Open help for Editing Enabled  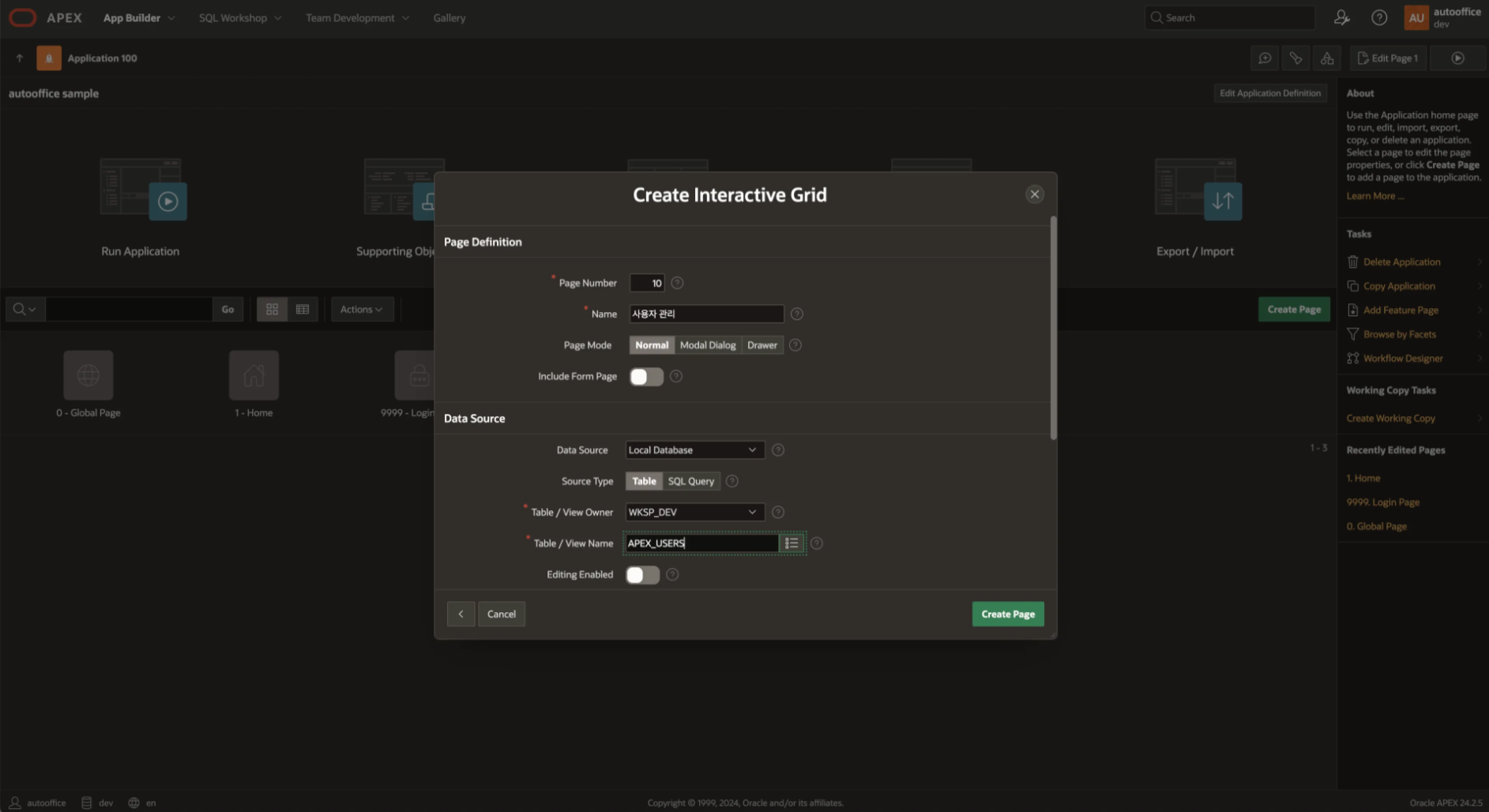[672, 575]
